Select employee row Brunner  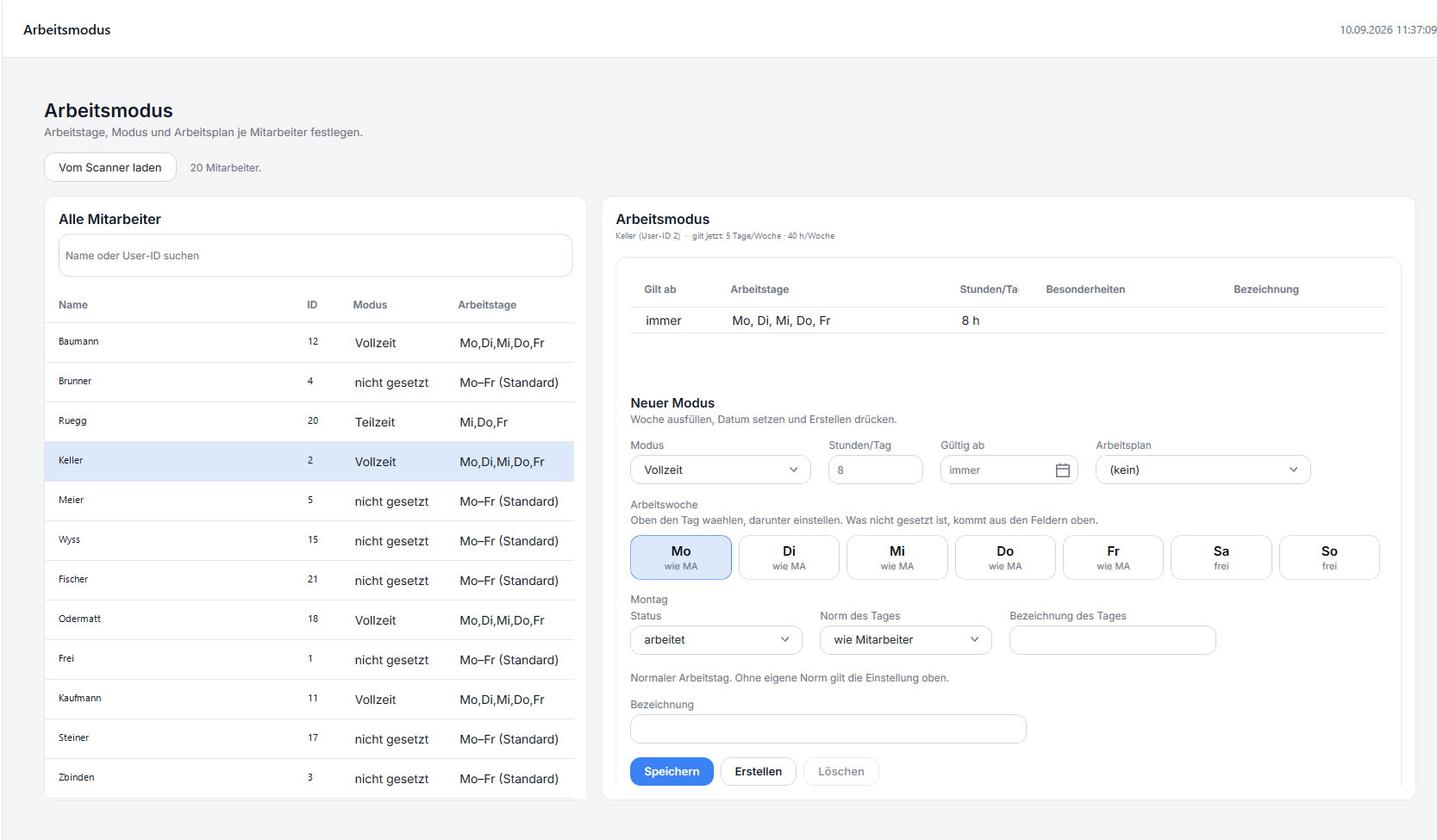click(x=309, y=383)
